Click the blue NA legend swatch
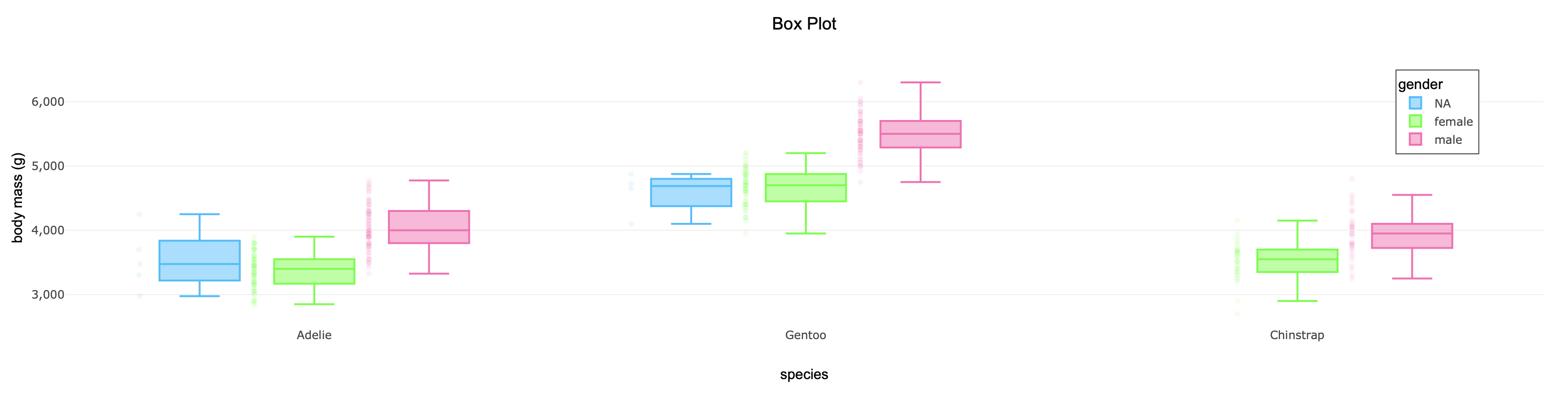 [x=1415, y=104]
